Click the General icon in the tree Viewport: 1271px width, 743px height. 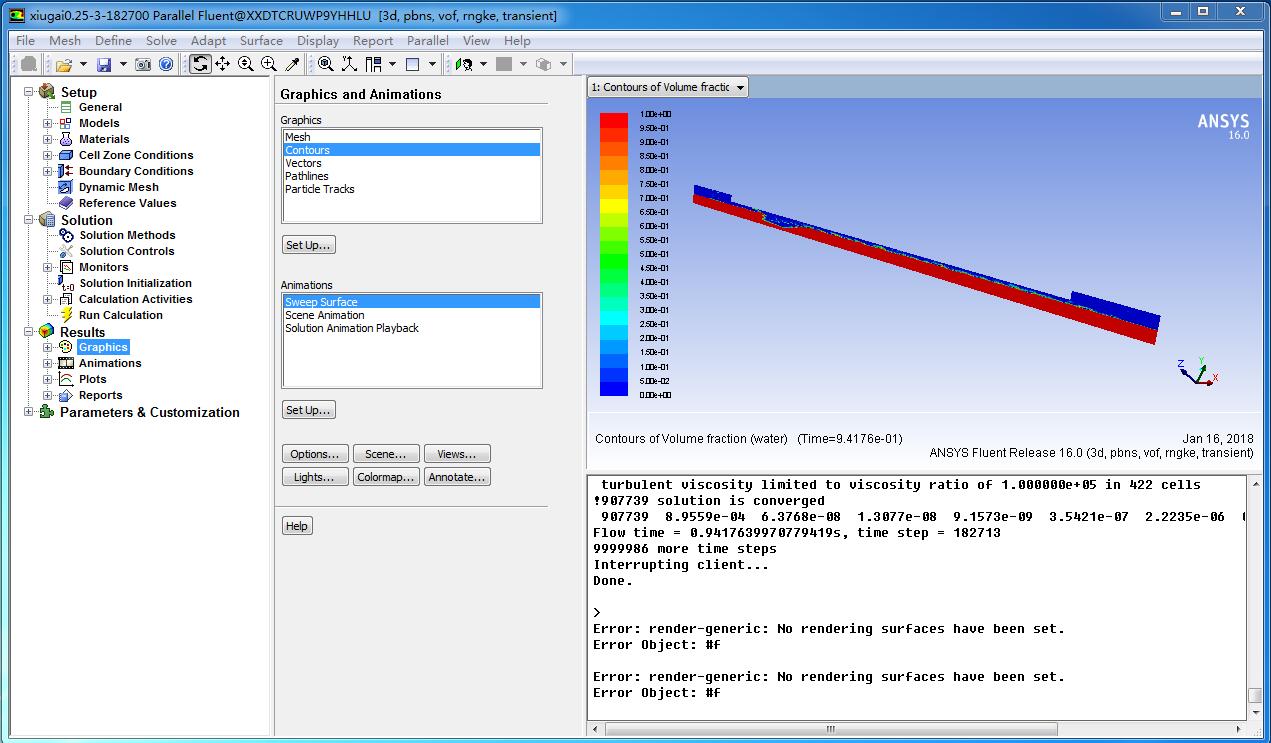pos(66,107)
